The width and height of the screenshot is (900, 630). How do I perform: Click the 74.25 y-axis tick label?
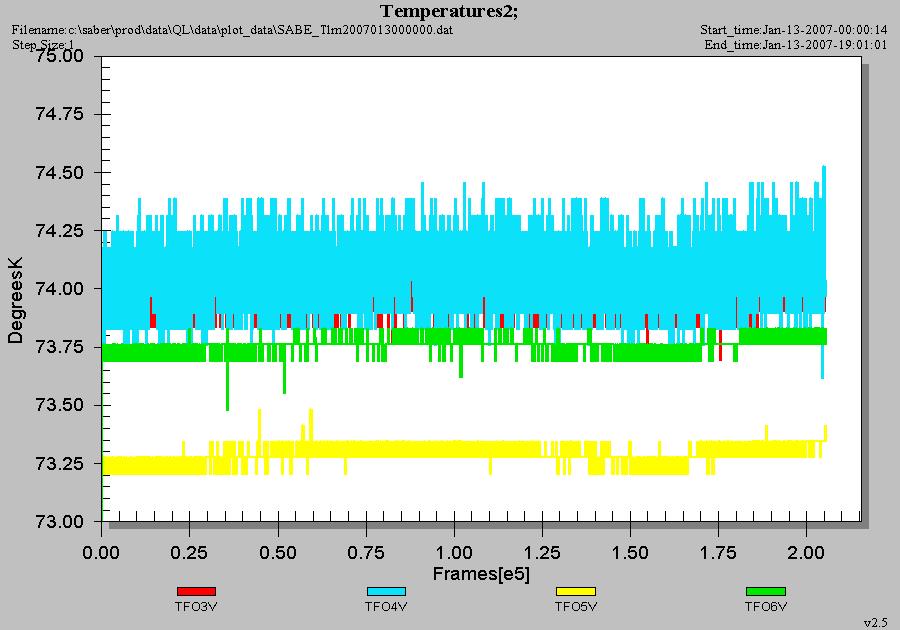coord(60,230)
